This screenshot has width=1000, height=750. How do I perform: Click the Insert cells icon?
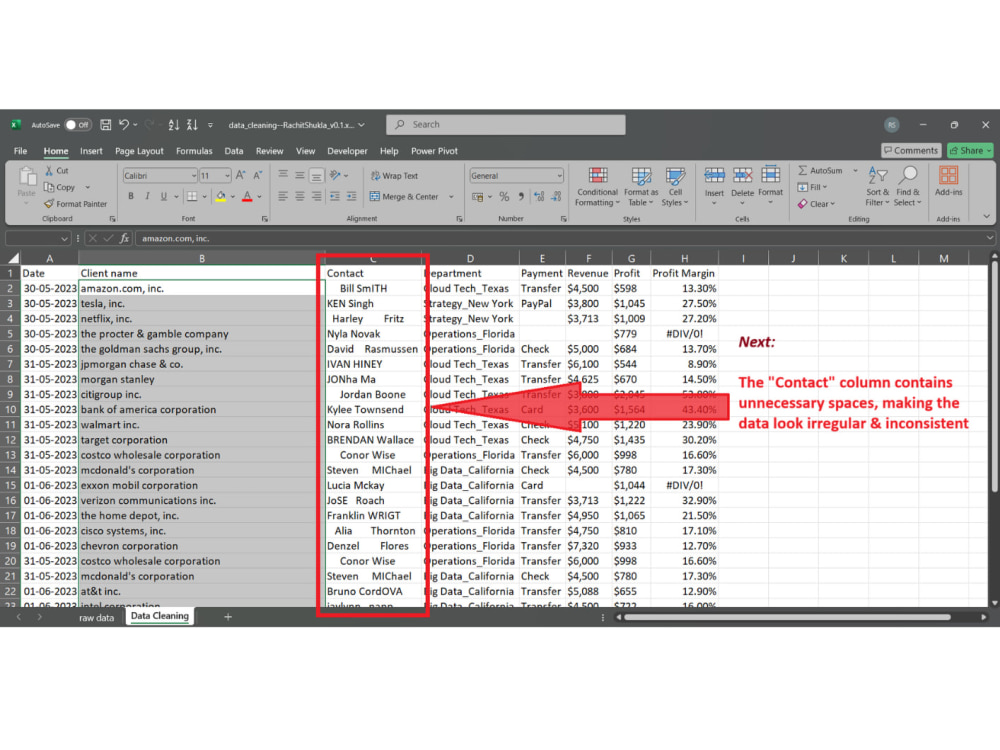pos(714,175)
